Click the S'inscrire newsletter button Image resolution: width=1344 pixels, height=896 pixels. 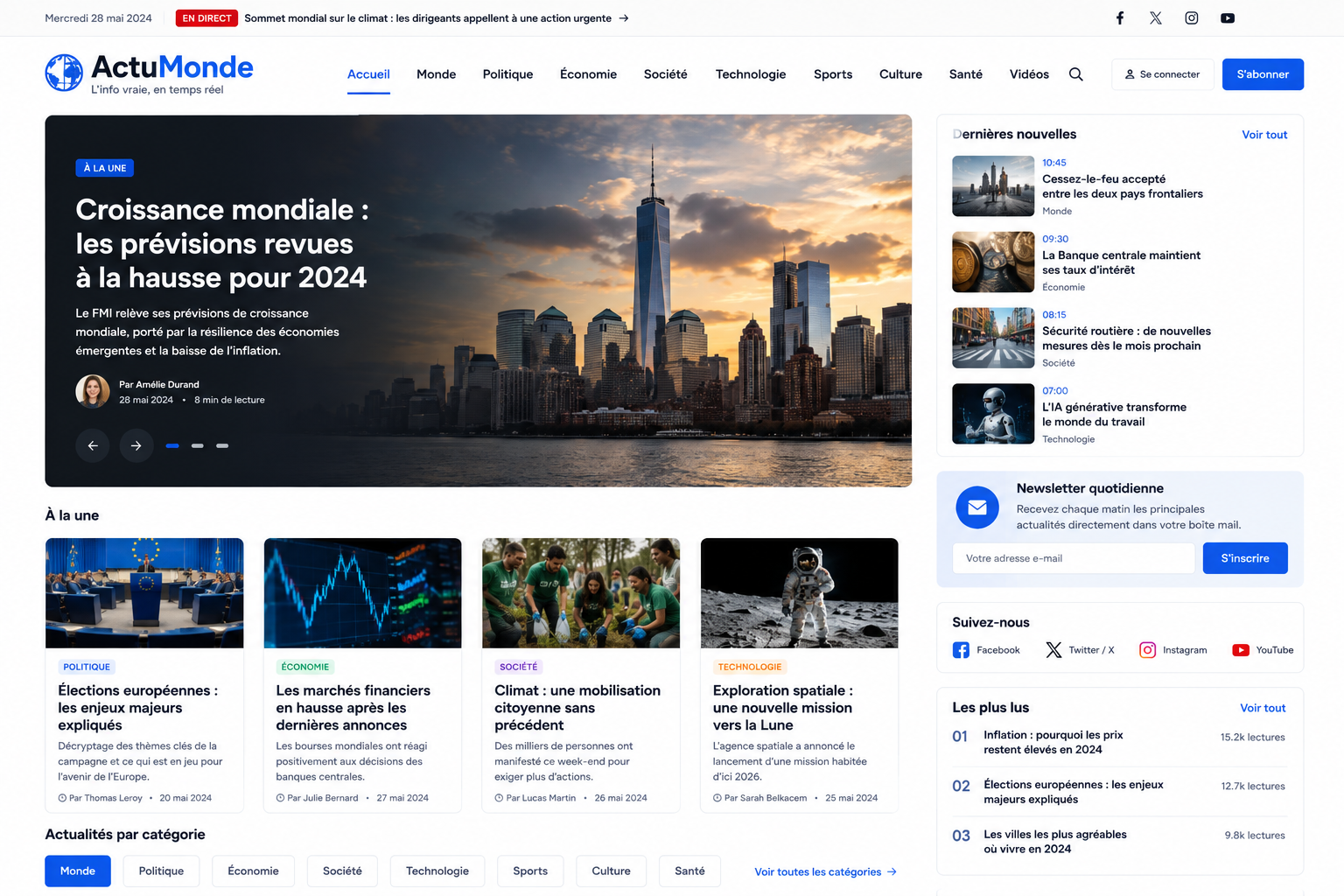1245,558
